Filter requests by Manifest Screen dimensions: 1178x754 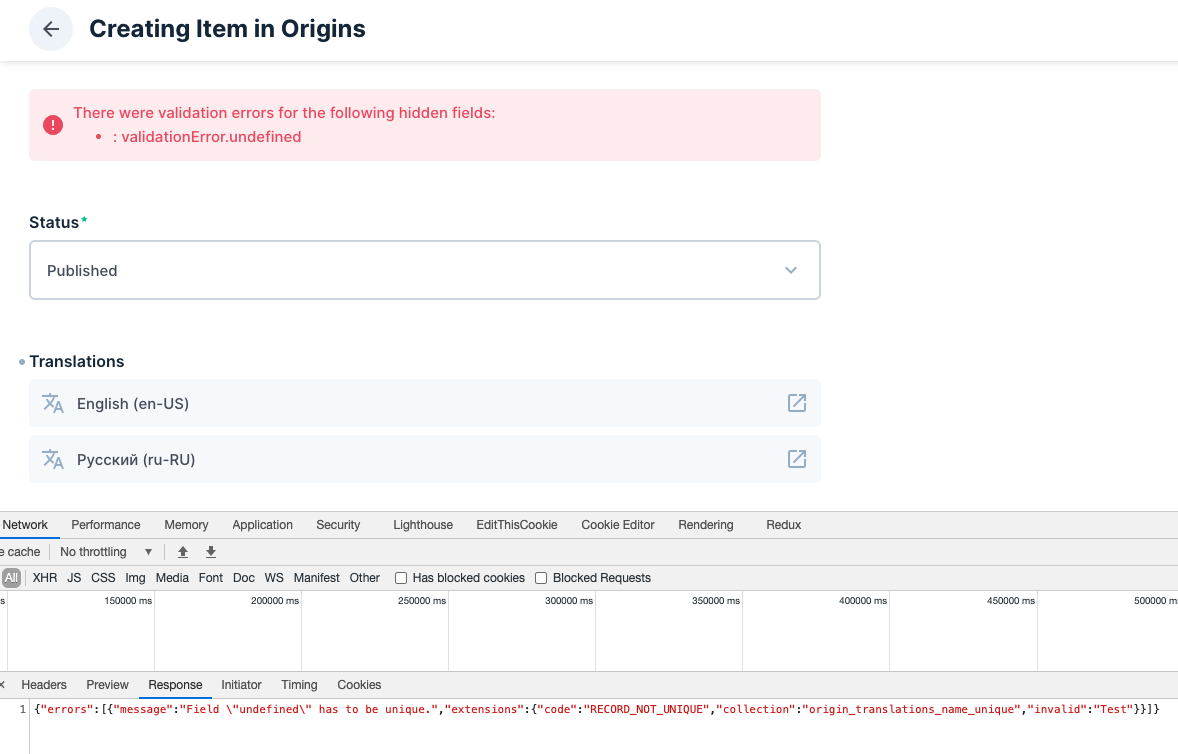[316, 578]
